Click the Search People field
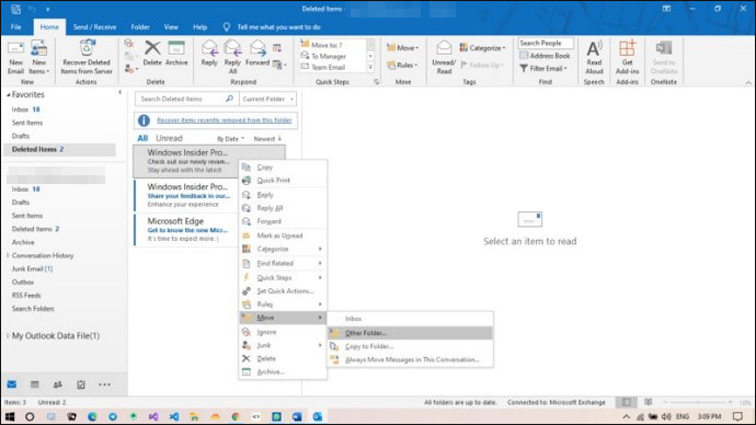The image size is (756, 425). (545, 43)
